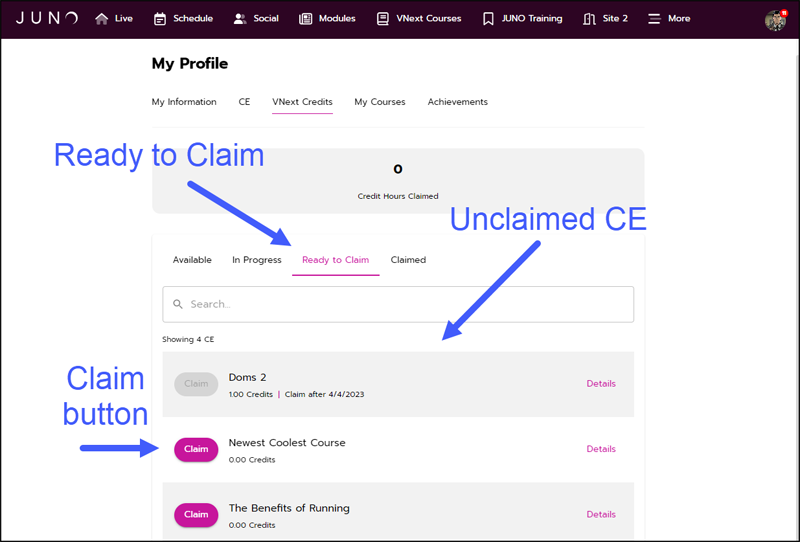This screenshot has width=800, height=542.
Task: Switch to the My Courses tab
Action: (380, 102)
